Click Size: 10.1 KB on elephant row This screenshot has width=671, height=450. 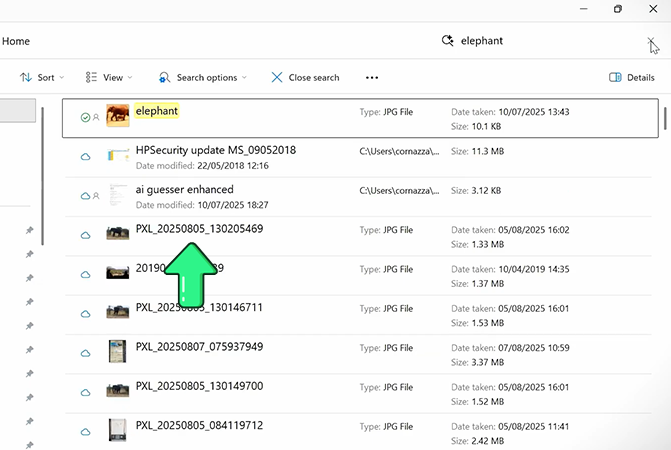coord(476,126)
